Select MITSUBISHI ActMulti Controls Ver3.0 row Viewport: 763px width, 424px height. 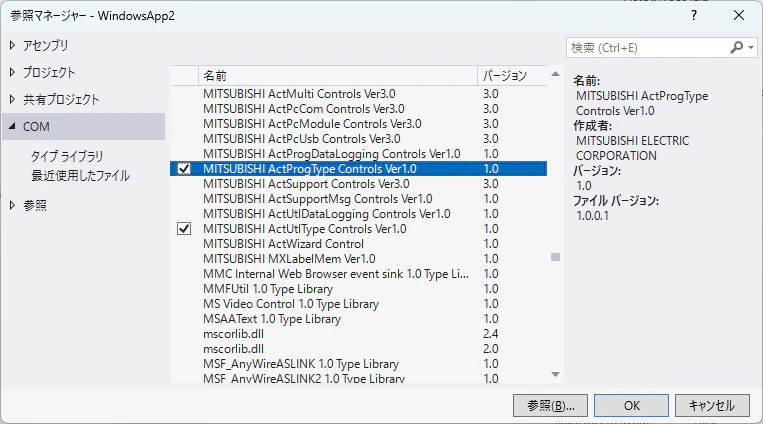coord(359,93)
